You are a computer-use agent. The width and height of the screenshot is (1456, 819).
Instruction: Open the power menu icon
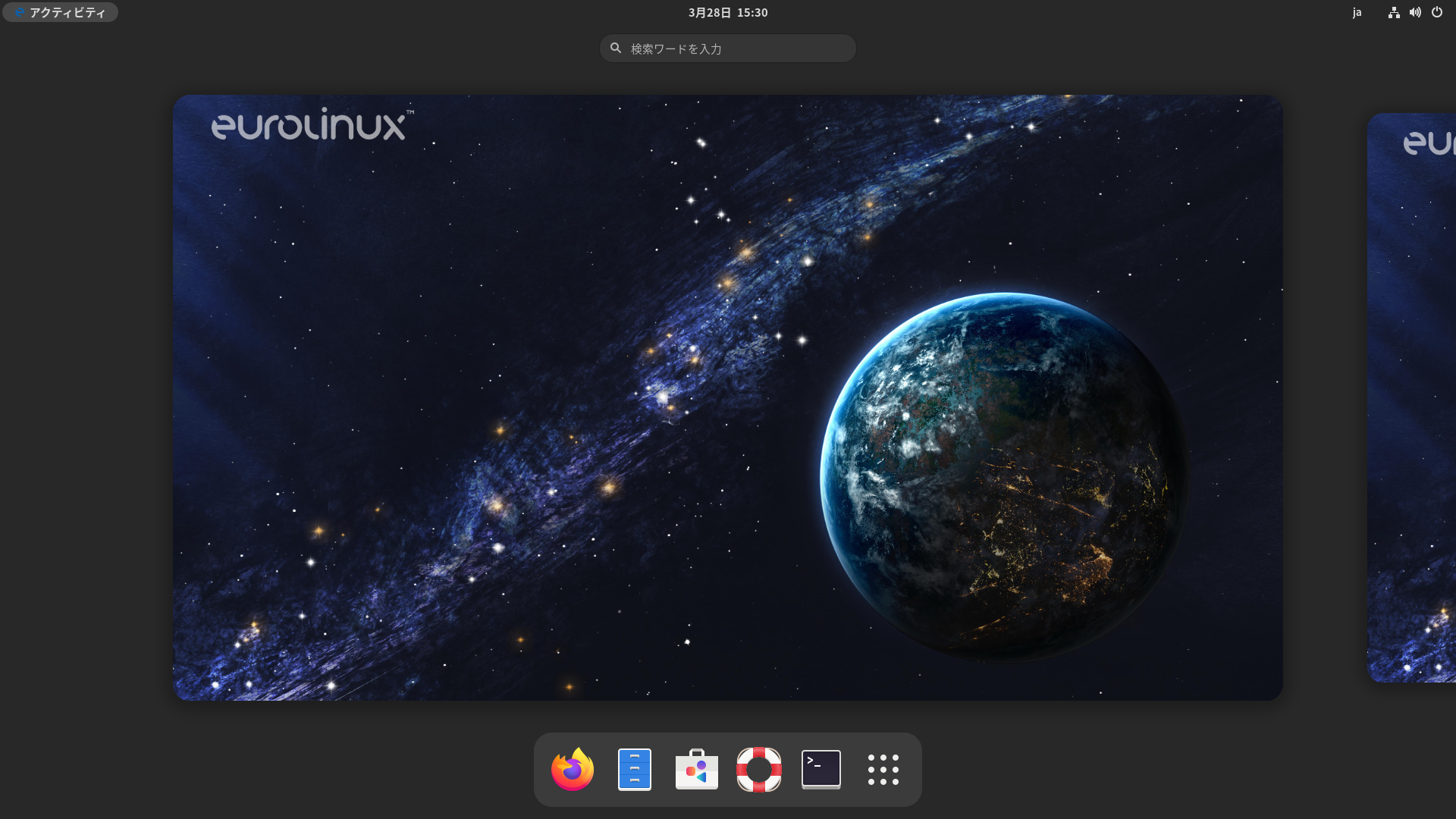point(1437,12)
